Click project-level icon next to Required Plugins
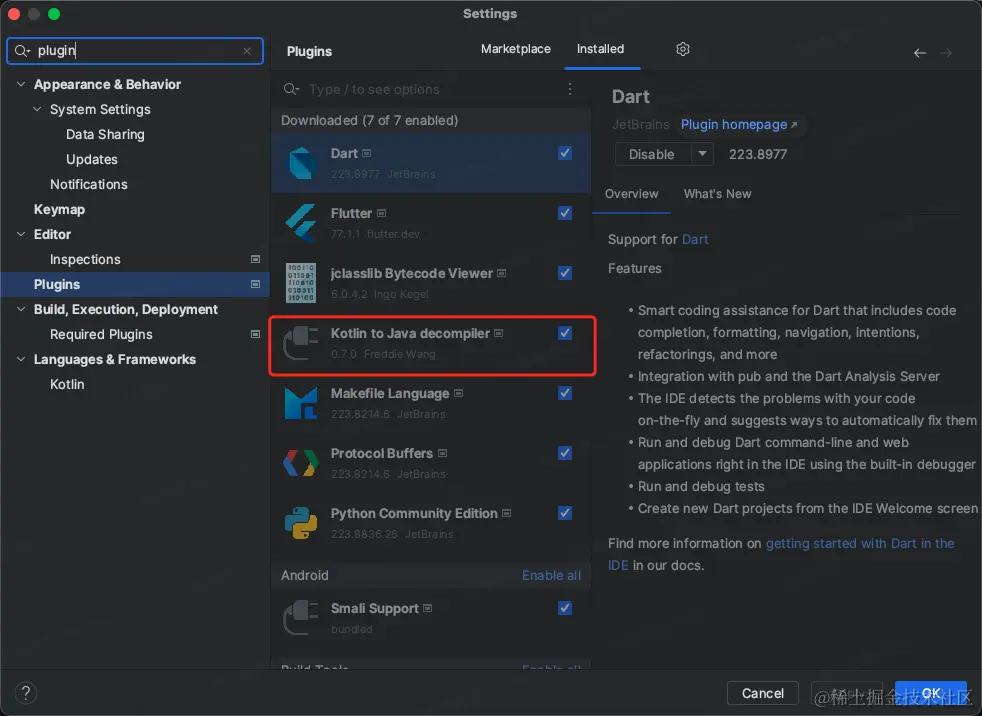982x716 pixels. click(x=256, y=335)
